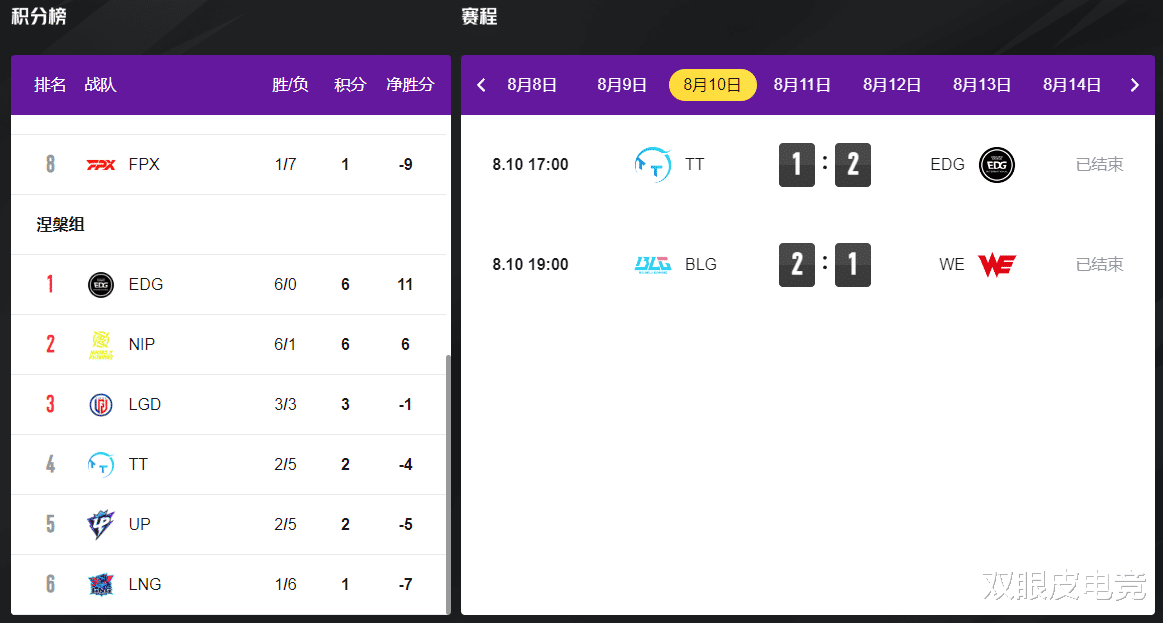This screenshot has width=1163, height=623.
Task: Click 已结束 status for TT vs EDG
Action: (1100, 165)
